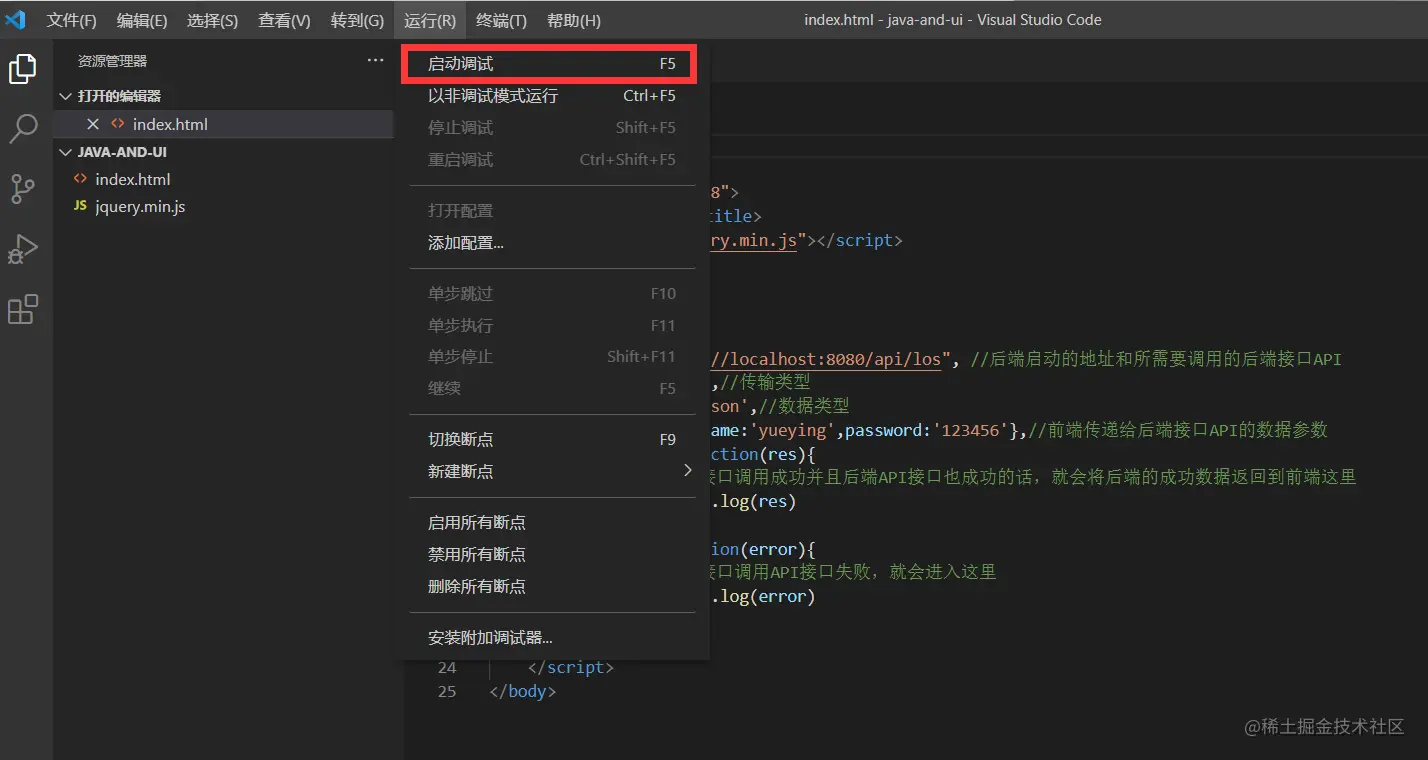This screenshot has height=760, width=1428.
Task: Open the 帮助(H) menu
Action: tap(574, 20)
